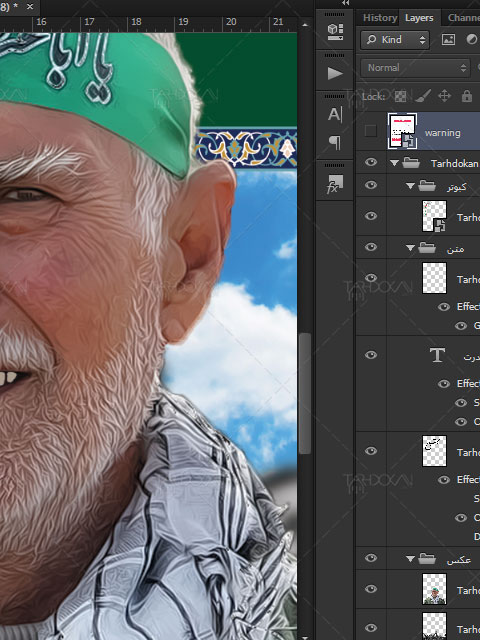Switch to the History tab
480x640 pixels.
pos(380,18)
